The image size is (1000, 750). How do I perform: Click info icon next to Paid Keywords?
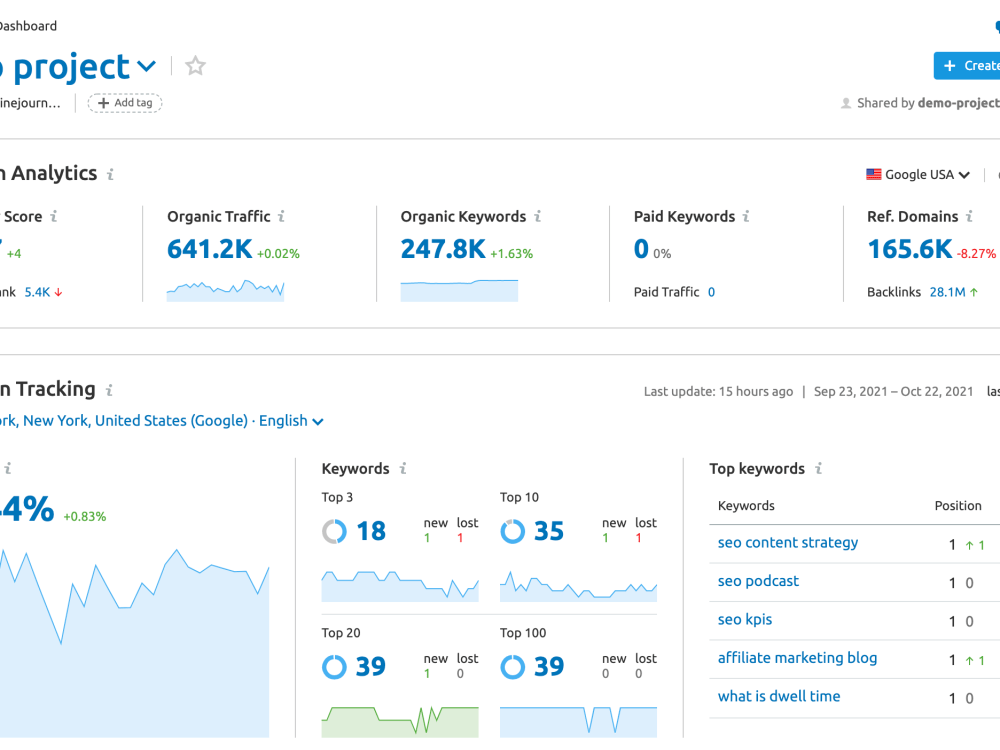(x=746, y=216)
